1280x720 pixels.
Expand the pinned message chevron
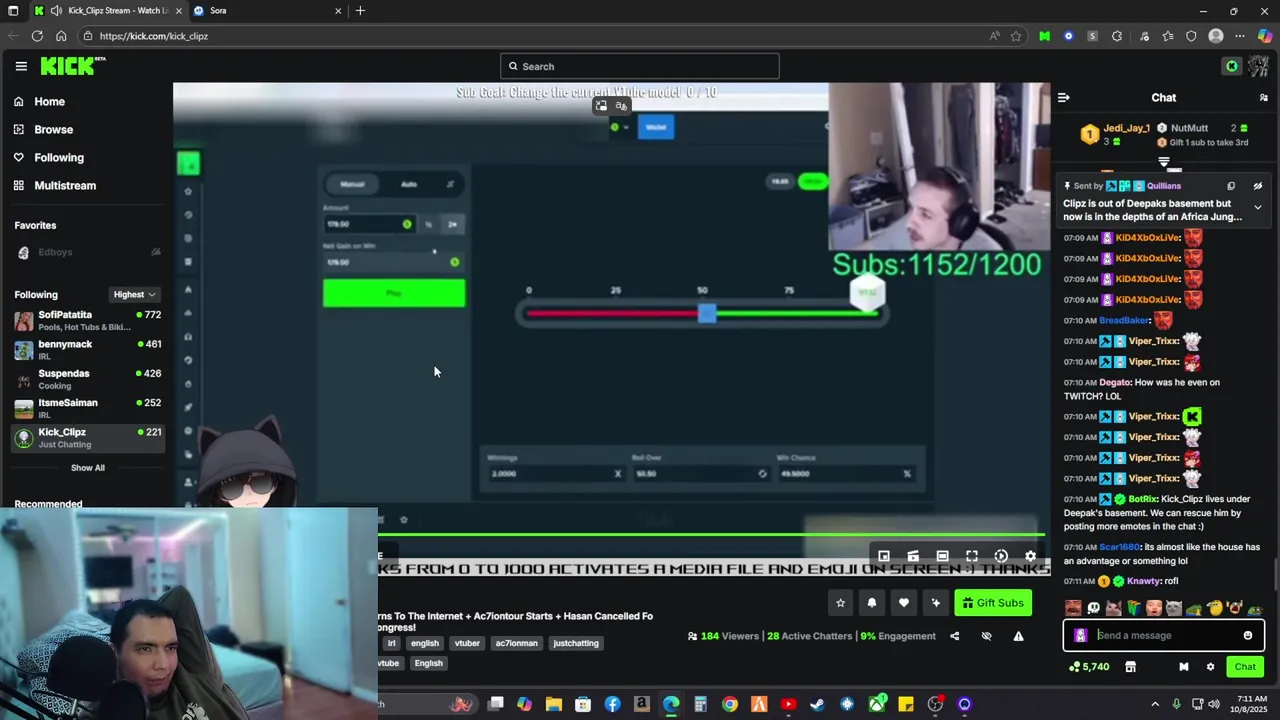pos(1257,207)
